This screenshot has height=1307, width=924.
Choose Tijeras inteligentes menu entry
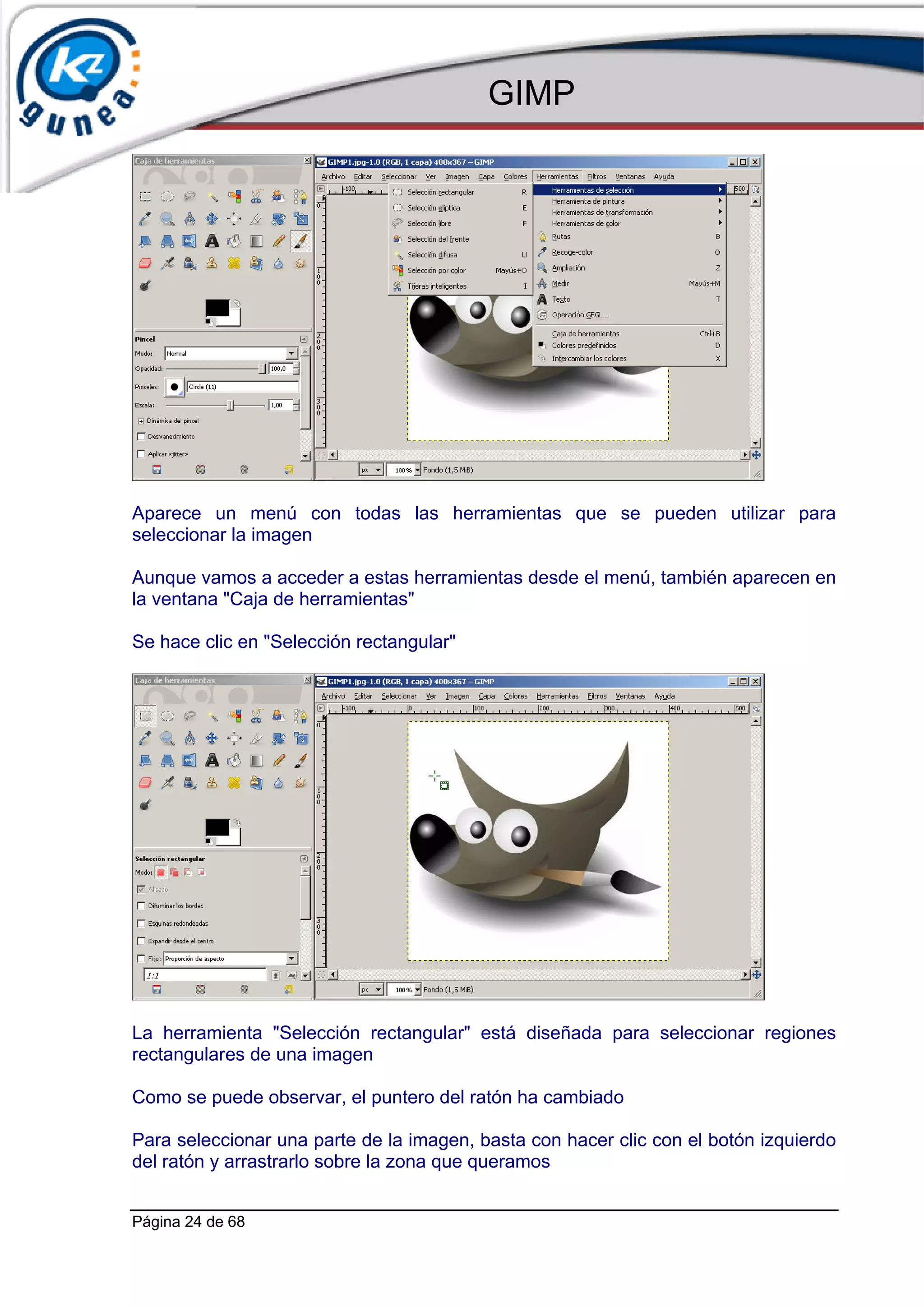(x=460, y=286)
